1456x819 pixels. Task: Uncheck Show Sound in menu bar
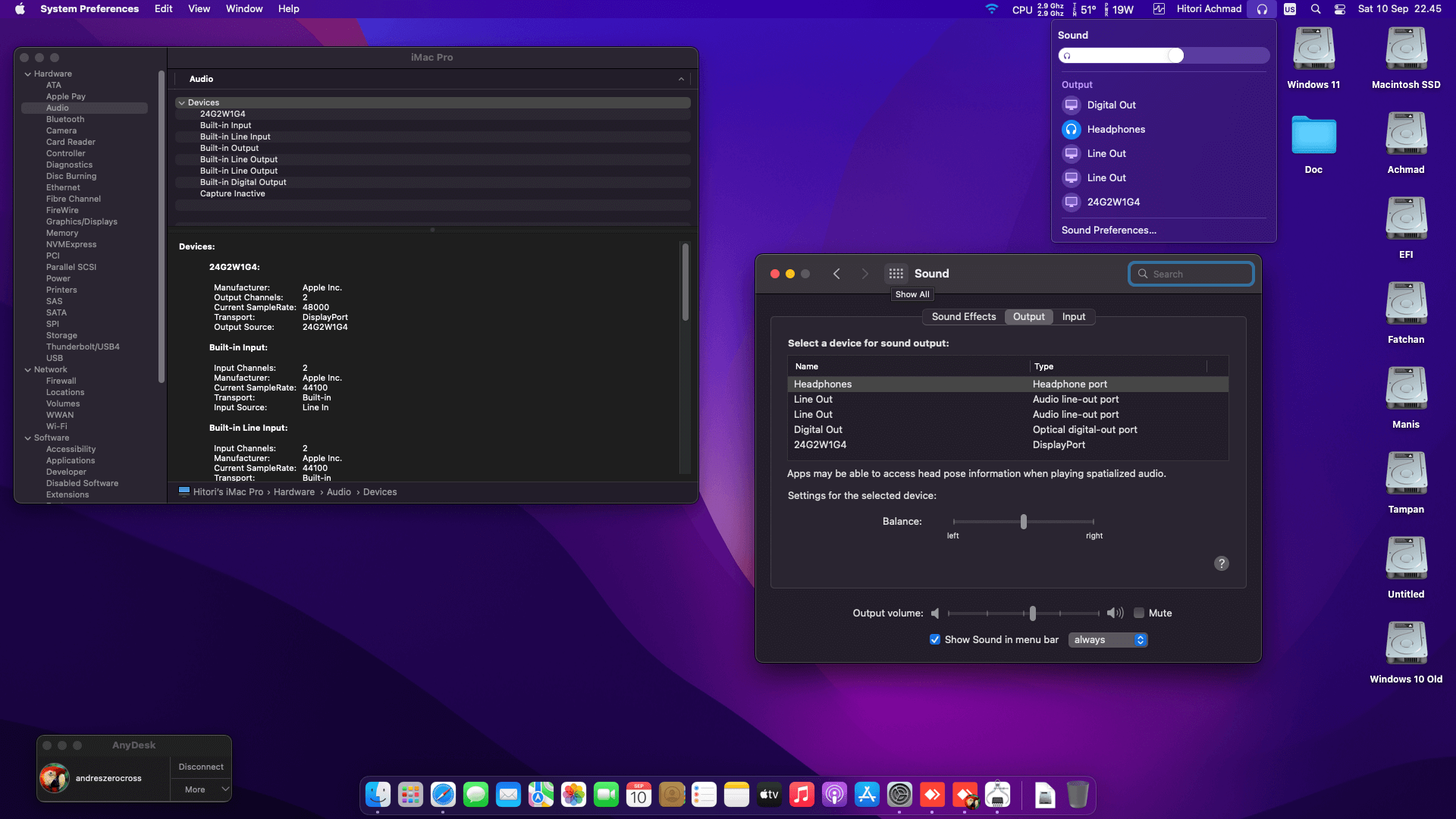(935, 640)
